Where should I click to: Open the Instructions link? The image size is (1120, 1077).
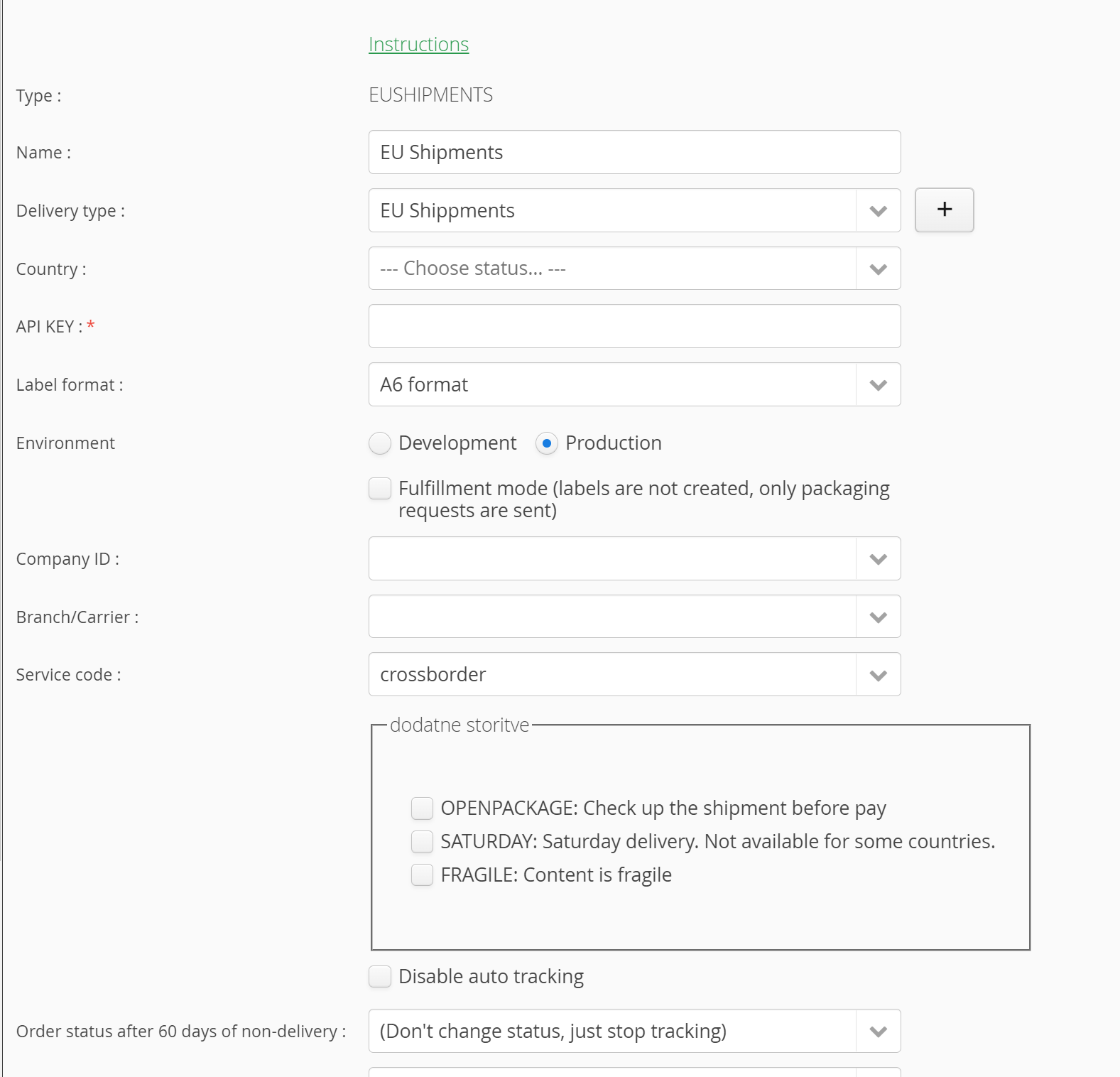pos(418,44)
